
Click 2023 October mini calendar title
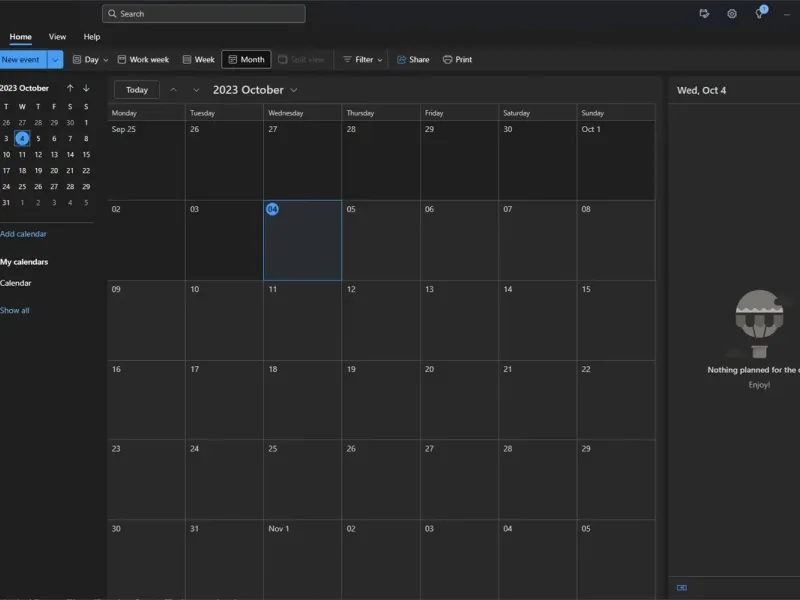[24, 88]
